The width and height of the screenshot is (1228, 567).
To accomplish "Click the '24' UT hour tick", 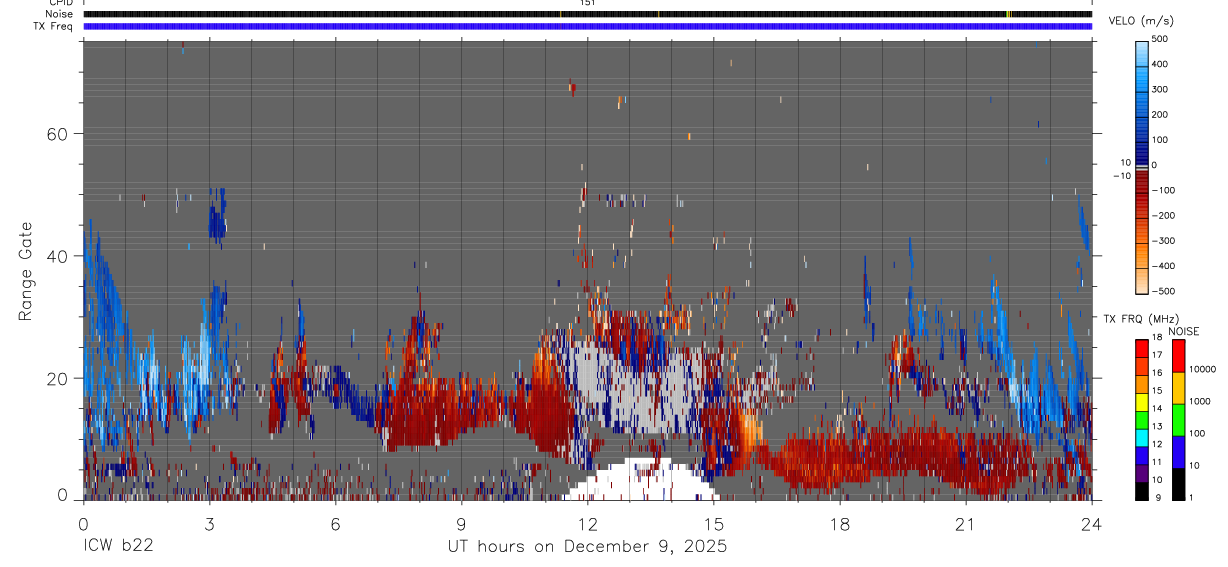I will pyautogui.click(x=1092, y=523).
